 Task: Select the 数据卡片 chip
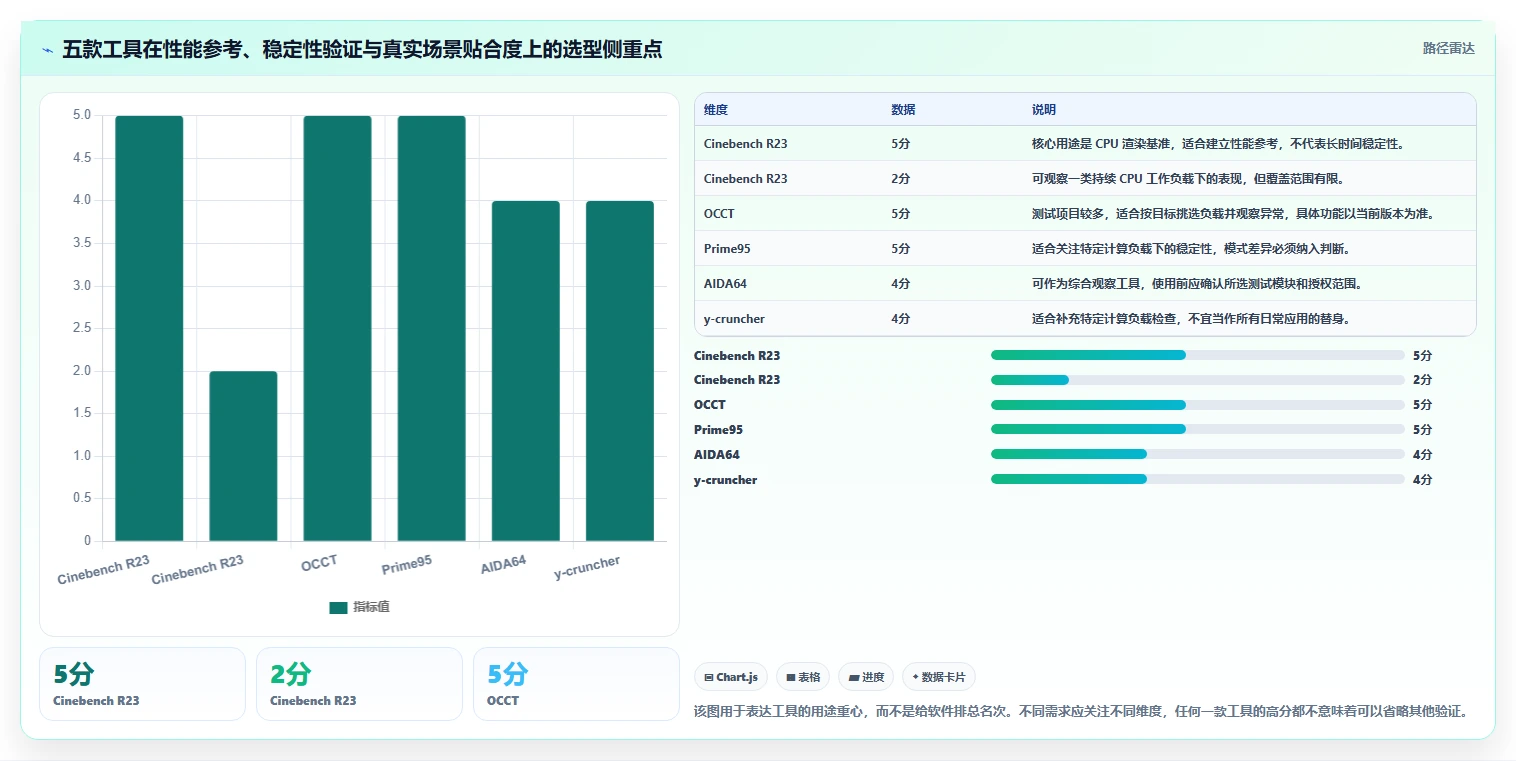coord(939,677)
